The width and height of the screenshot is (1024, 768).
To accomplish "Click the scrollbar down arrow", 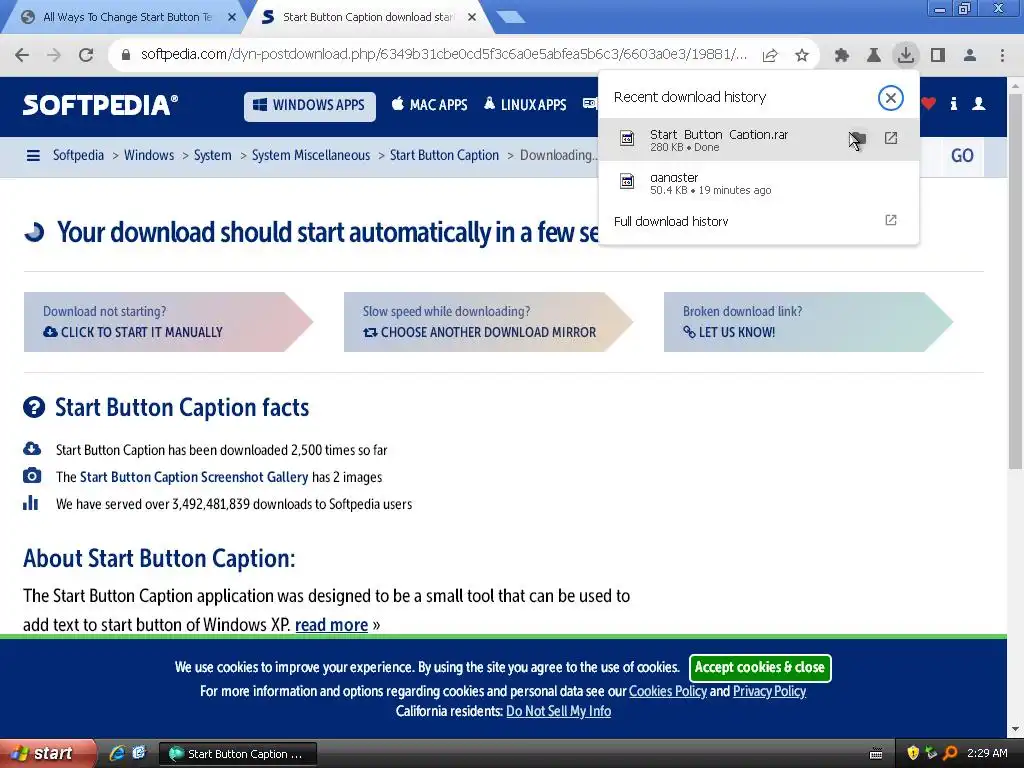I will (1015, 729).
